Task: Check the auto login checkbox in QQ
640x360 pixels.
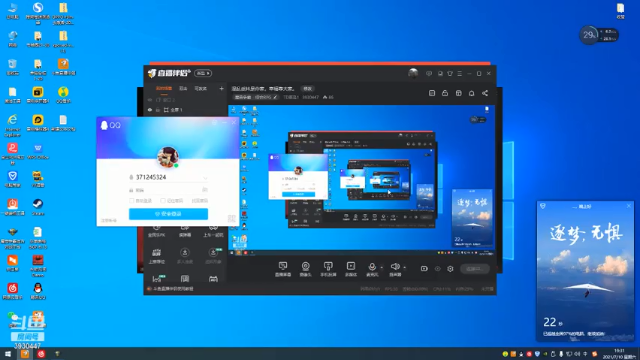Action: click(x=132, y=200)
